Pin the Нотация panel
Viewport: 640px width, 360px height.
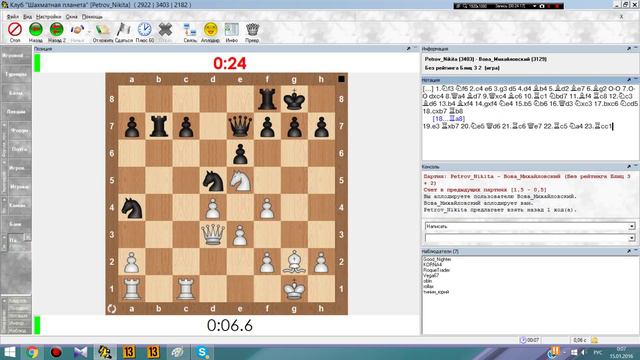click(x=629, y=80)
